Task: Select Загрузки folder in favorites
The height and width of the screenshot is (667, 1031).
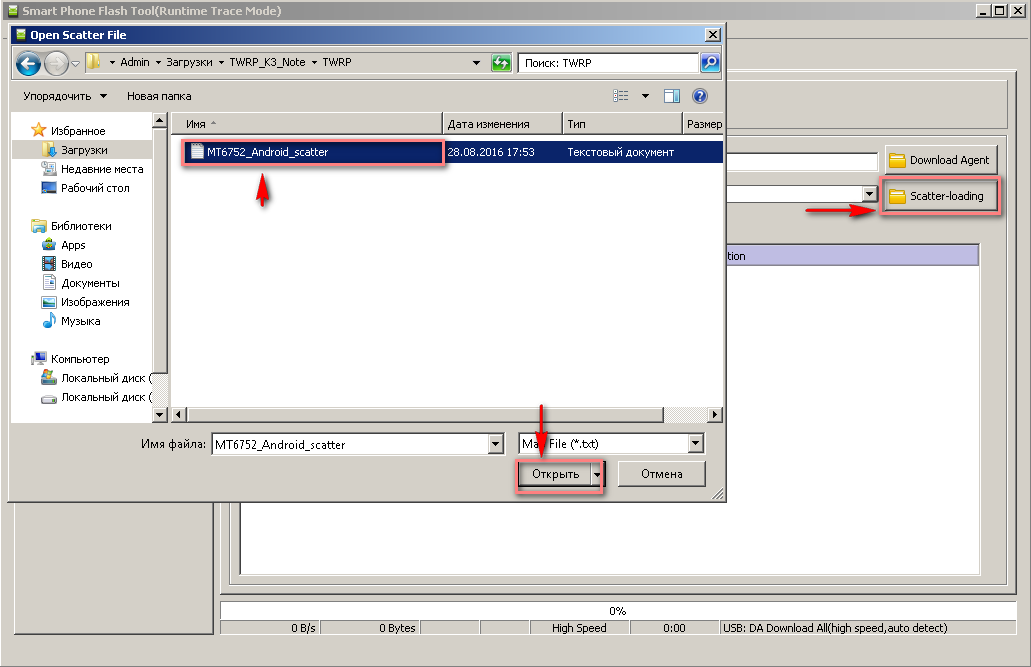Action: [x=83, y=150]
